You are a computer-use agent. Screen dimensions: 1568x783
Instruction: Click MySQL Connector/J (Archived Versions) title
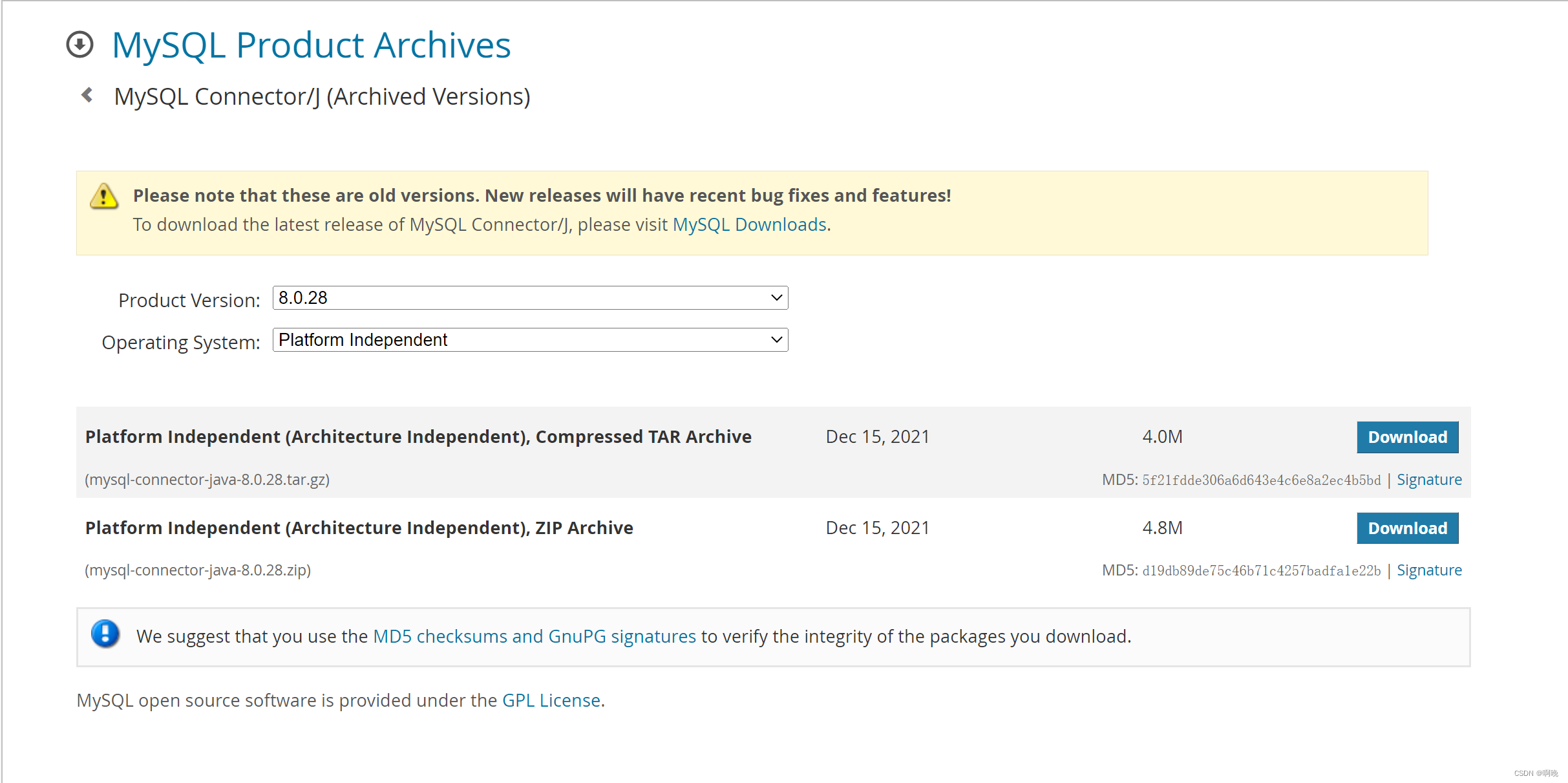pos(322,96)
